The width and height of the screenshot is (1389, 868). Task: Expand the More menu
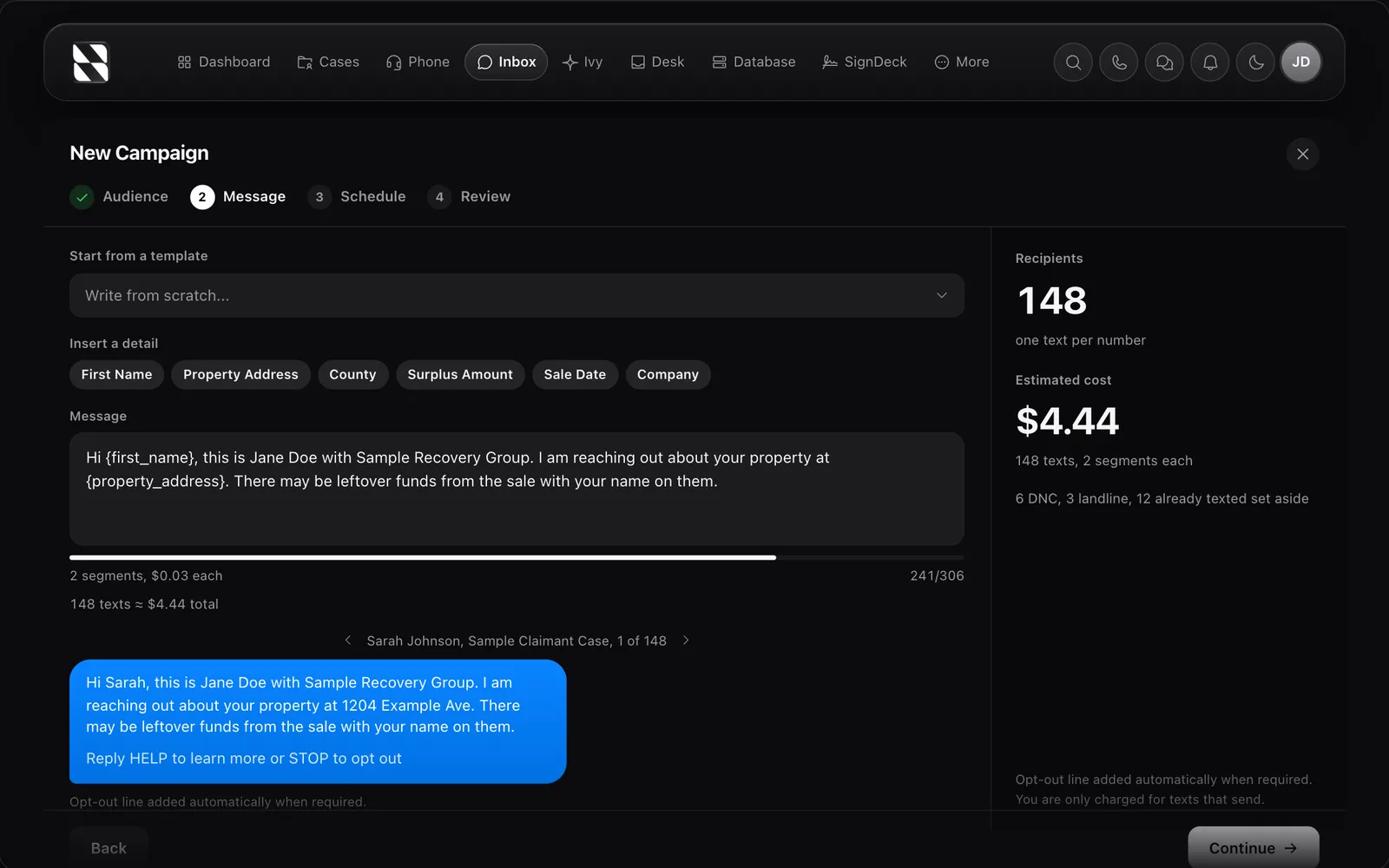coord(962,62)
